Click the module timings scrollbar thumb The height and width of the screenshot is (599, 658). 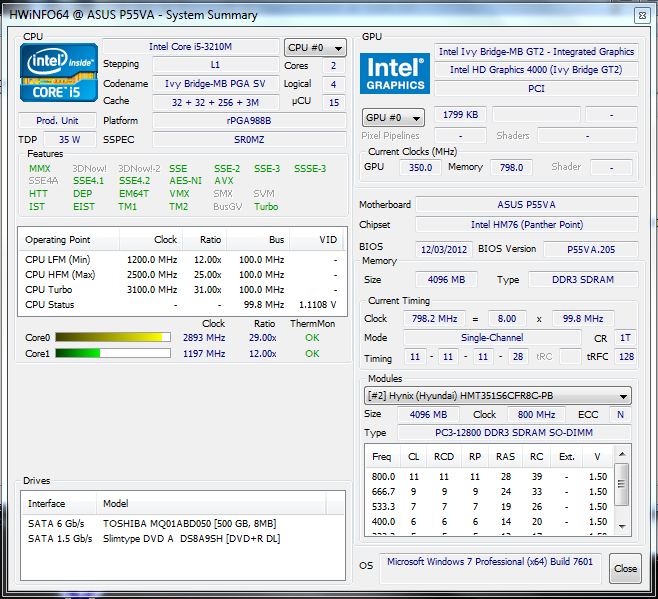pyautogui.click(x=621, y=484)
